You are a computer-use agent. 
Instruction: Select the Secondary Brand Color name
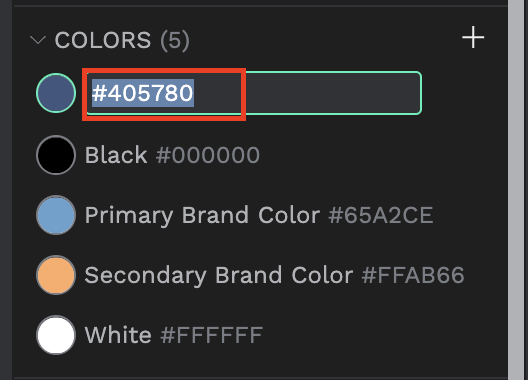tap(219, 276)
